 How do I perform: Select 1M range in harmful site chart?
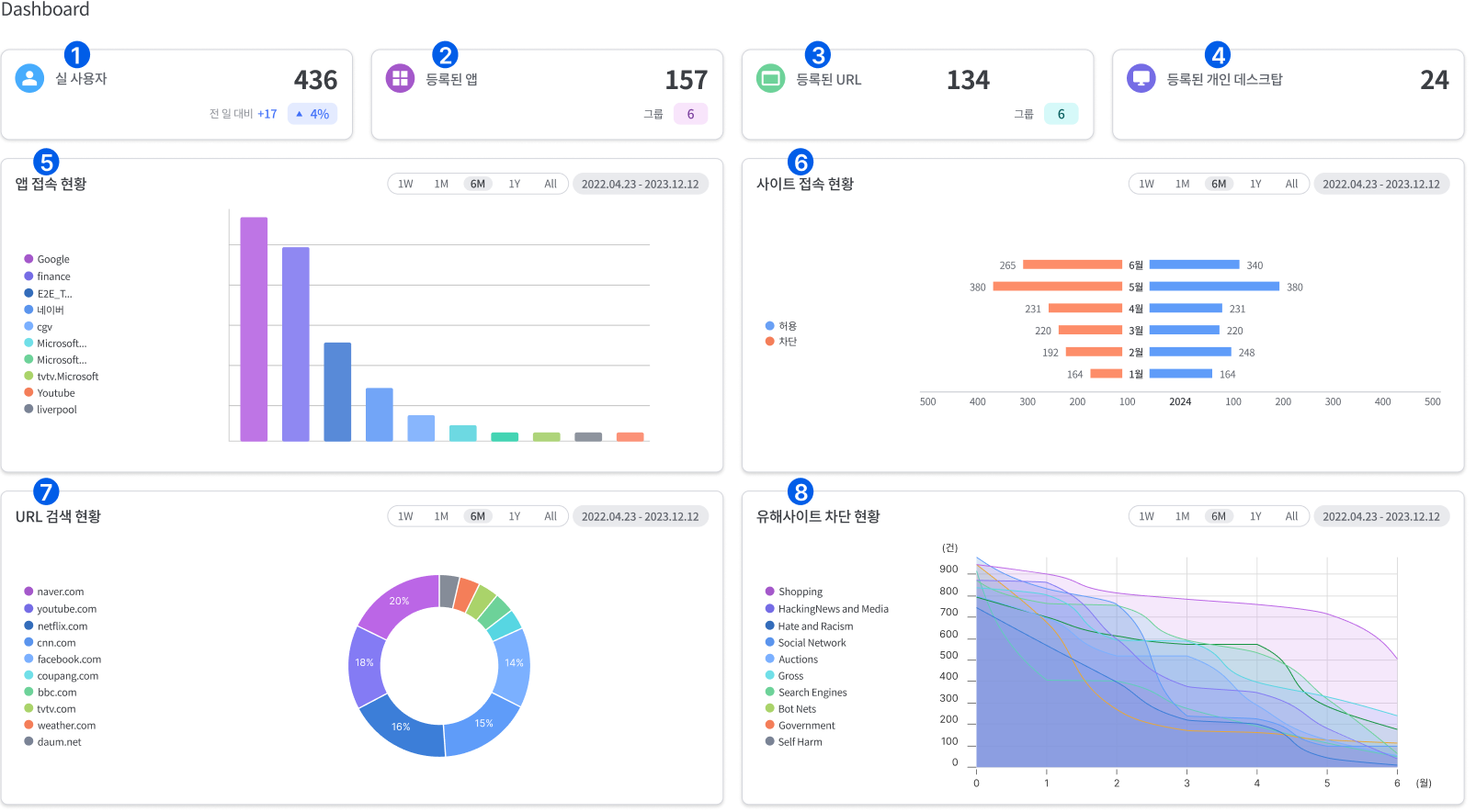1182,516
